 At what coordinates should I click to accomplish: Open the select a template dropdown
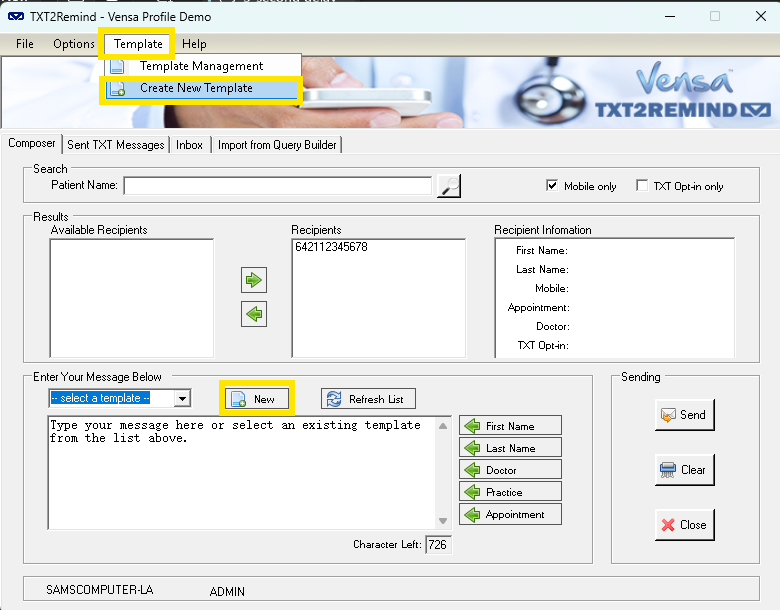pyautogui.click(x=182, y=398)
